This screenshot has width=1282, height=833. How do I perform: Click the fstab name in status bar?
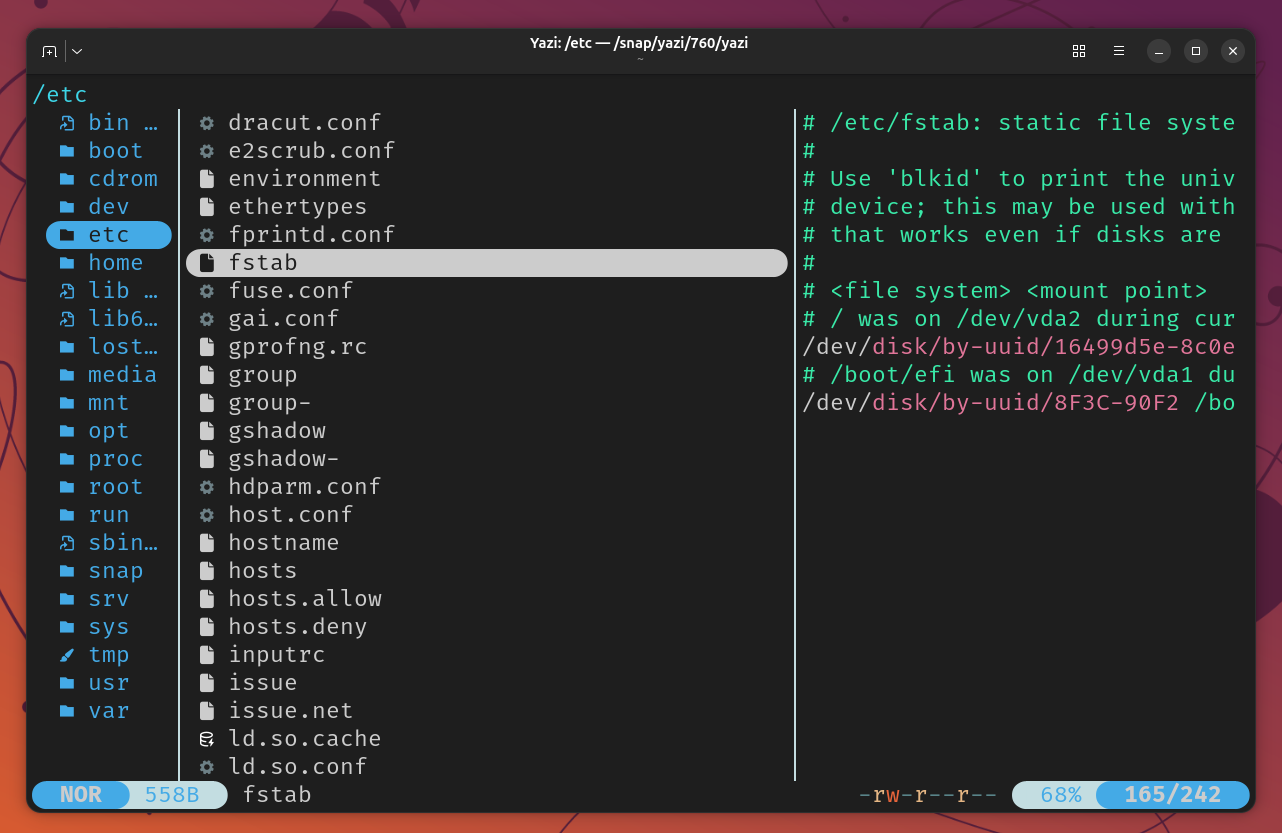pyautogui.click(x=277, y=795)
